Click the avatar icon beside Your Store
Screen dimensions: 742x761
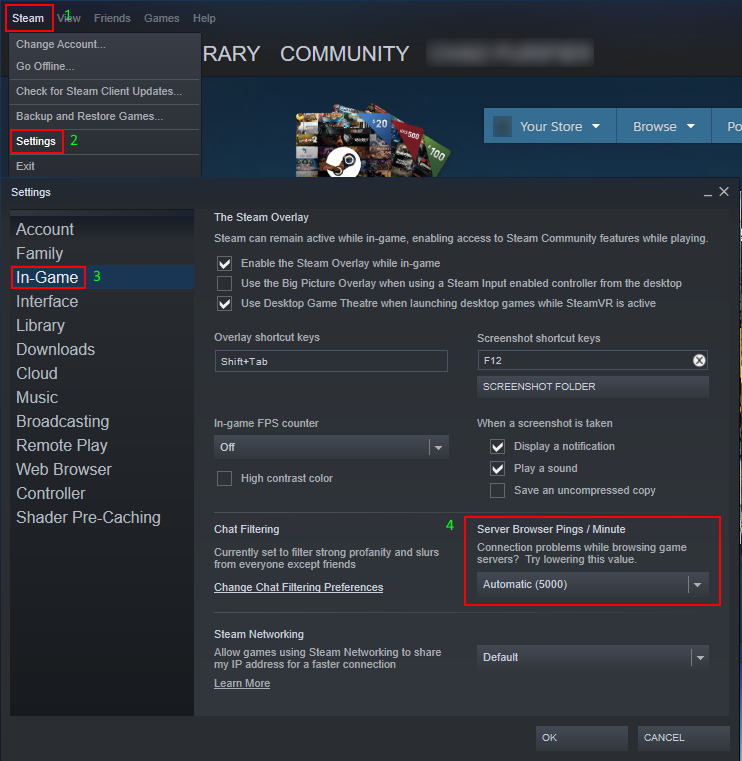502,126
